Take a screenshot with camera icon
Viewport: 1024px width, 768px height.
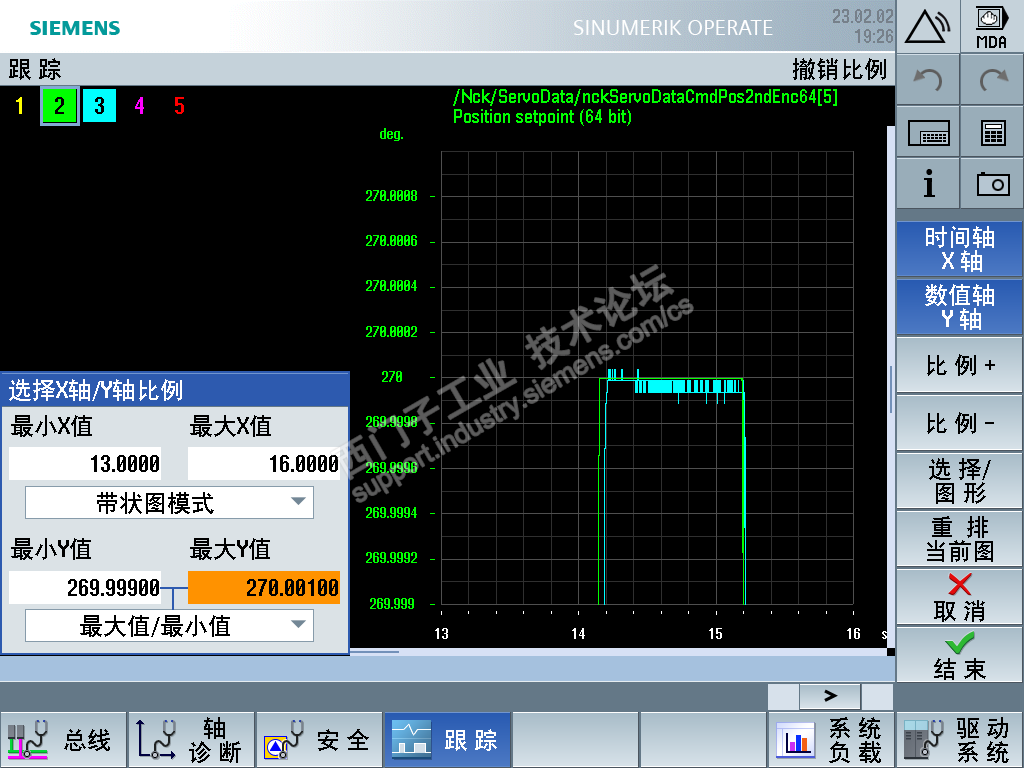(993, 184)
